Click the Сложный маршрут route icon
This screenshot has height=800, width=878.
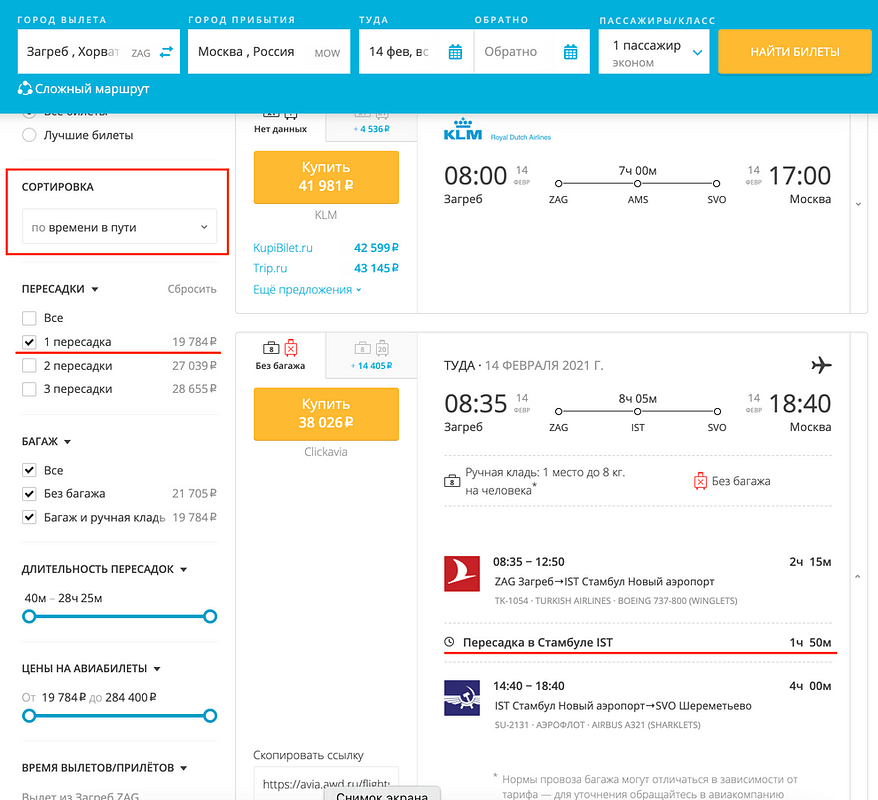coord(25,89)
